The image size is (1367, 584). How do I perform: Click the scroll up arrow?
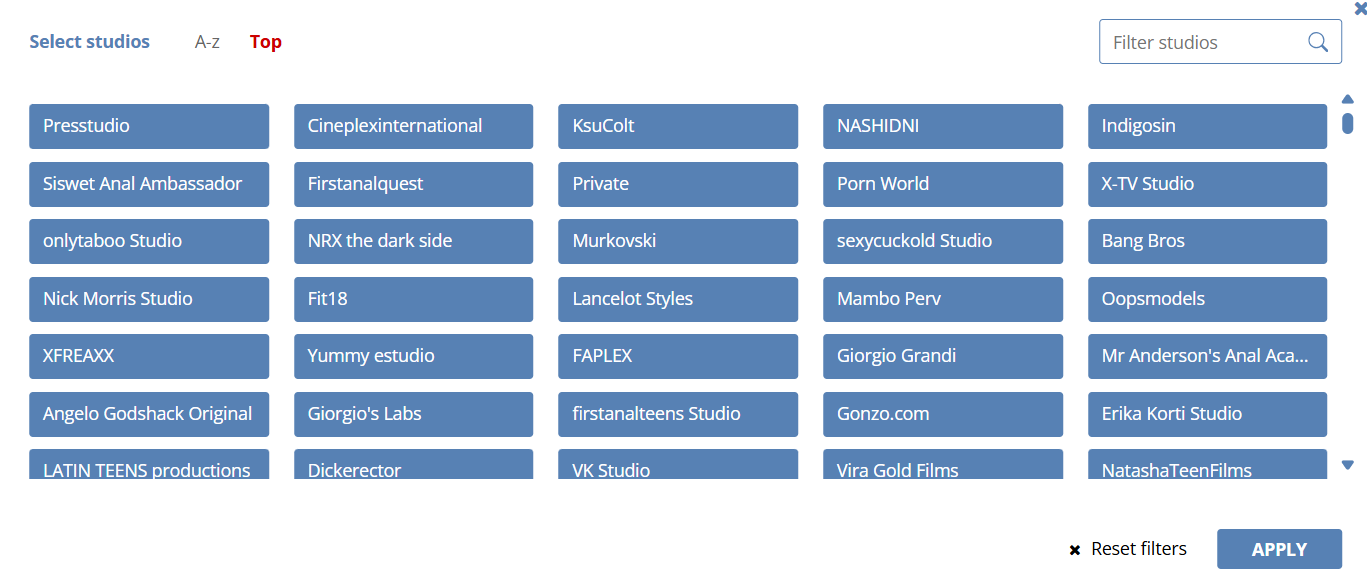coord(1347,99)
